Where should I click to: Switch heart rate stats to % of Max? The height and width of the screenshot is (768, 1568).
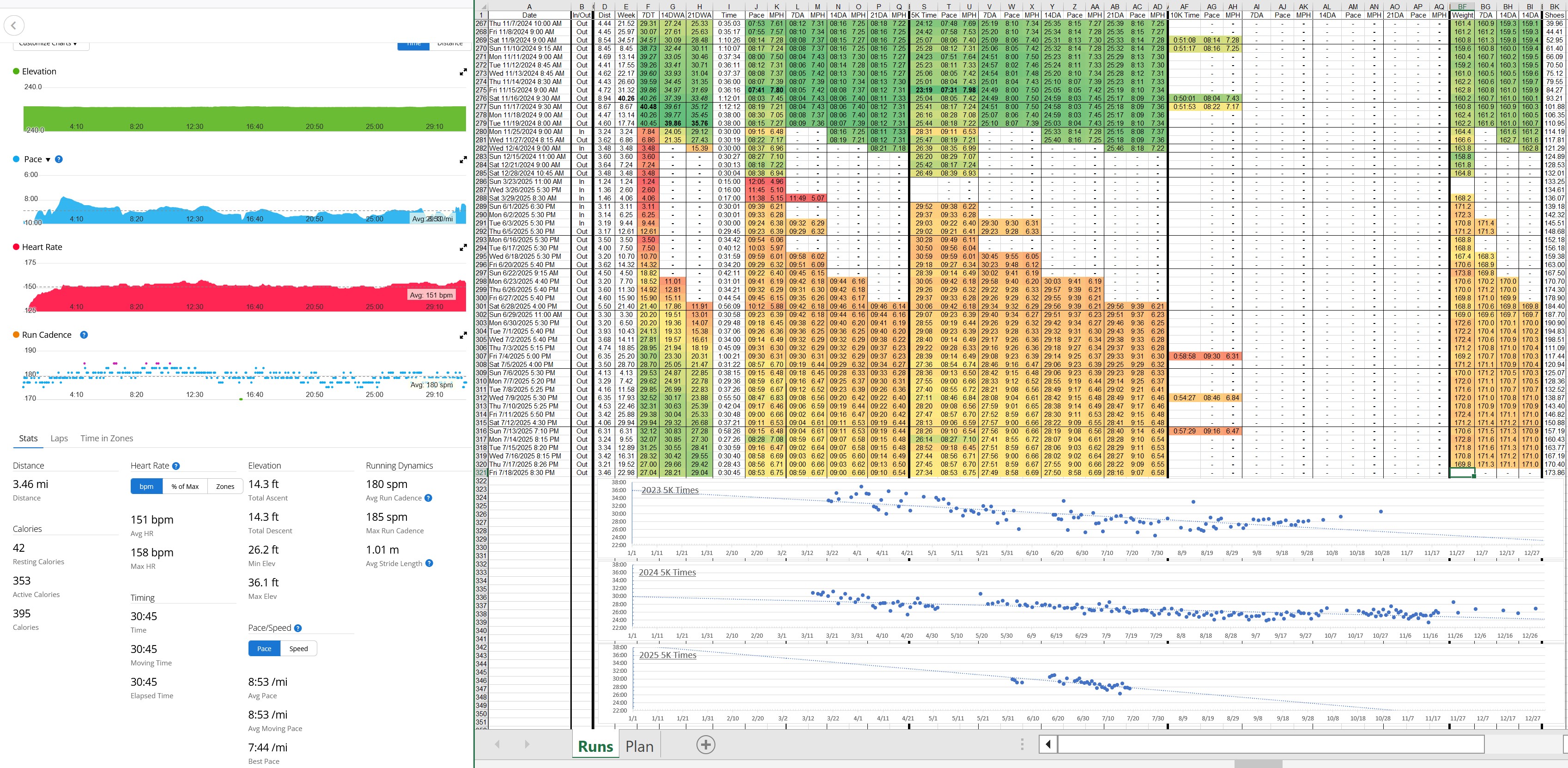click(x=185, y=486)
